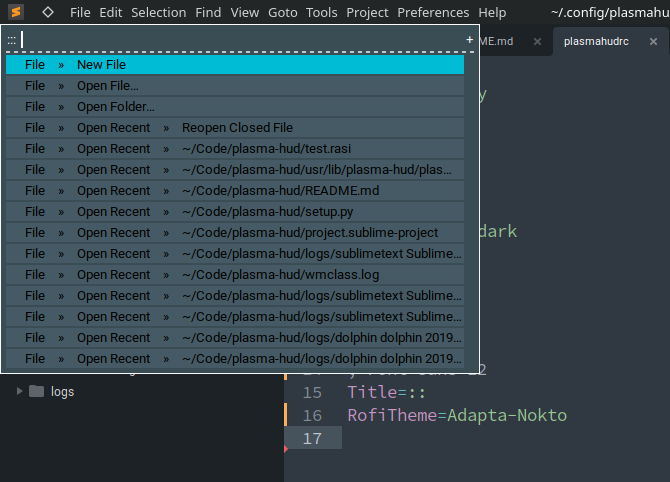Viewport: 670px width, 482px height.
Task: Select File » New File entry
Action: [235, 65]
